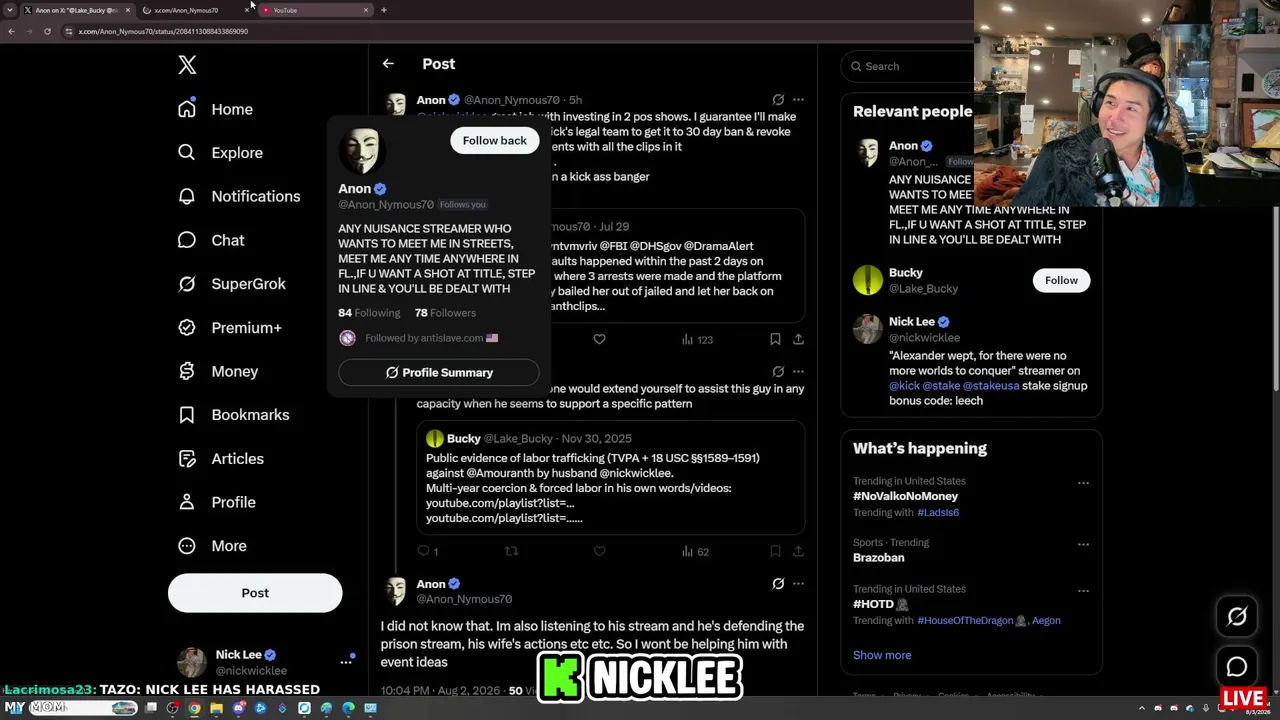The height and width of the screenshot is (720, 1280).
Task: Click Follow back on the Anon hover card
Action: (x=494, y=141)
